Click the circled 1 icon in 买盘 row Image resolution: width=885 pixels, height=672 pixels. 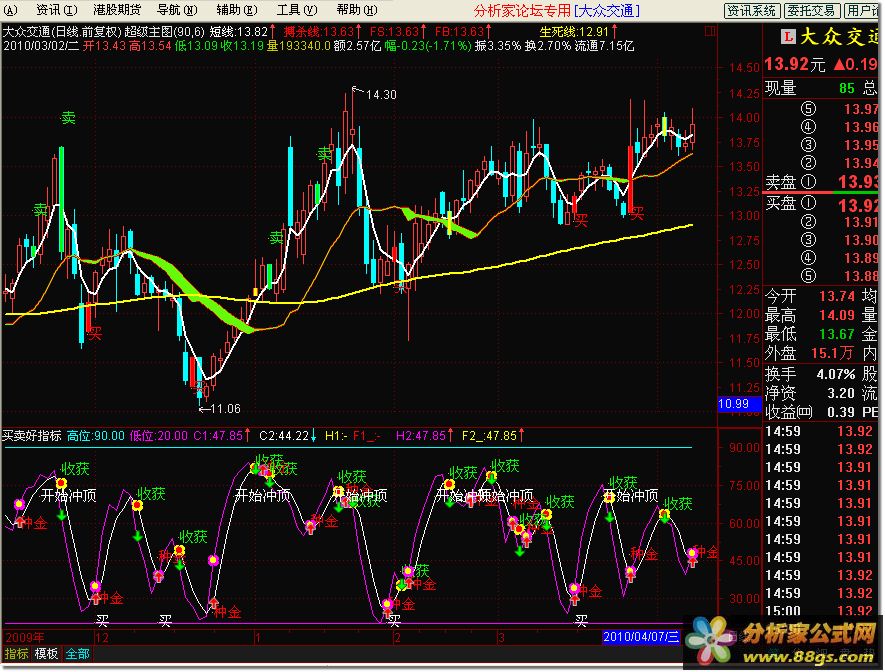[x=808, y=203]
